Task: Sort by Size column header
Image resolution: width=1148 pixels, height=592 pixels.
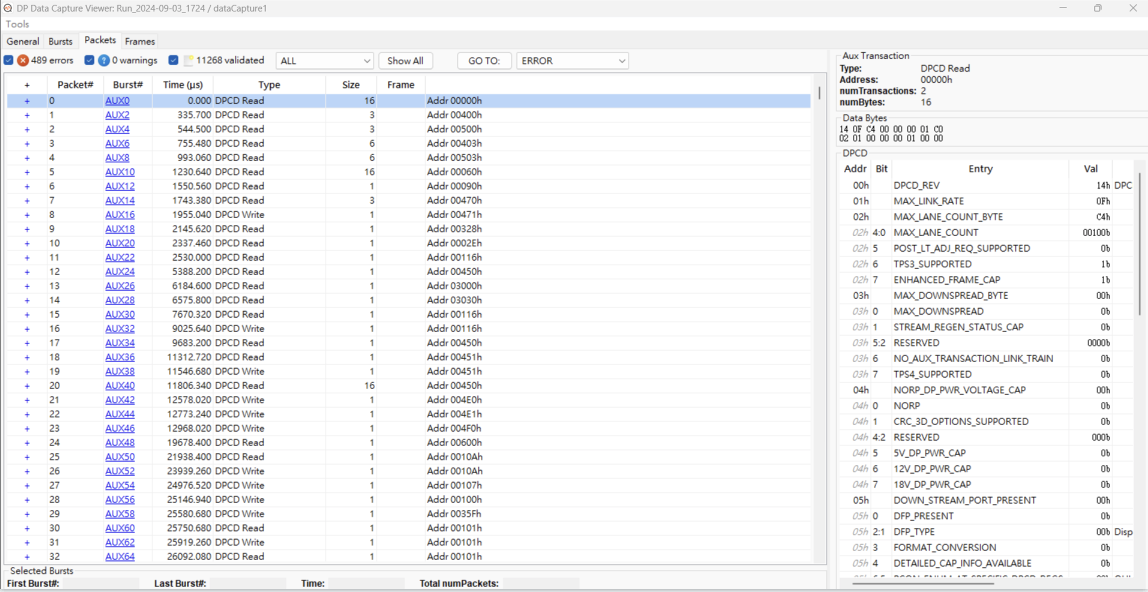Action: click(x=351, y=85)
